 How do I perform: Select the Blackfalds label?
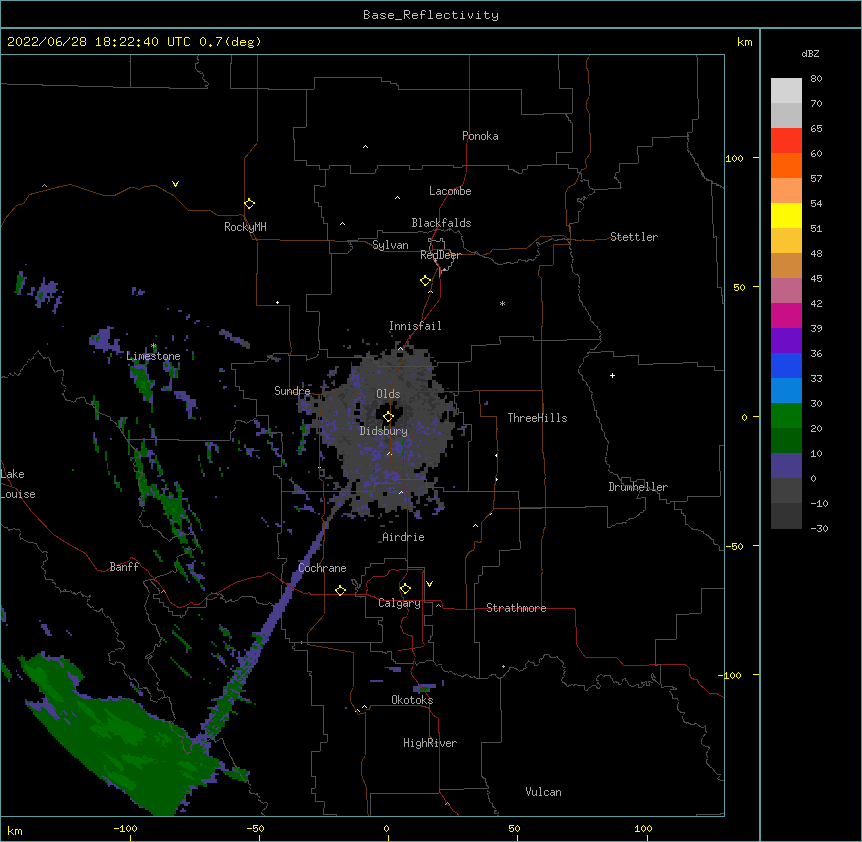[x=441, y=223]
